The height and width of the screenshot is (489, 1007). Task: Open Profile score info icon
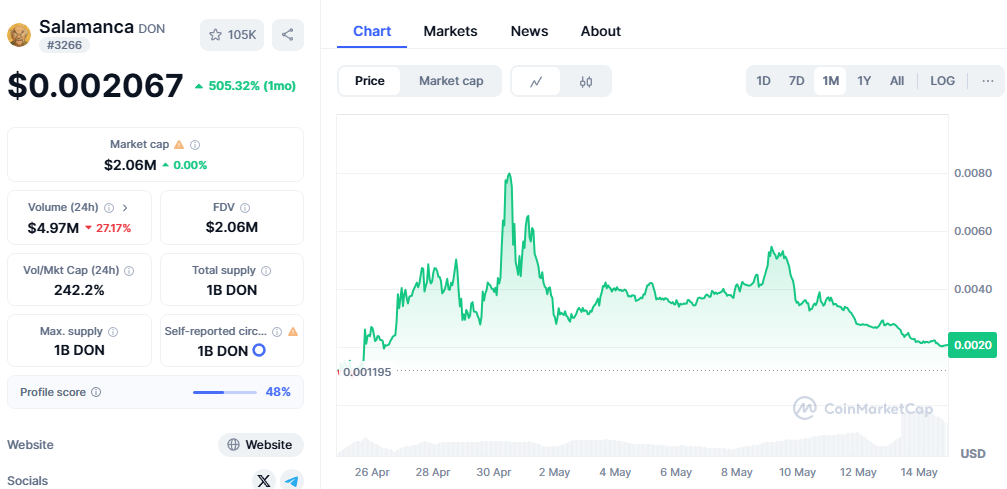[x=96, y=392]
